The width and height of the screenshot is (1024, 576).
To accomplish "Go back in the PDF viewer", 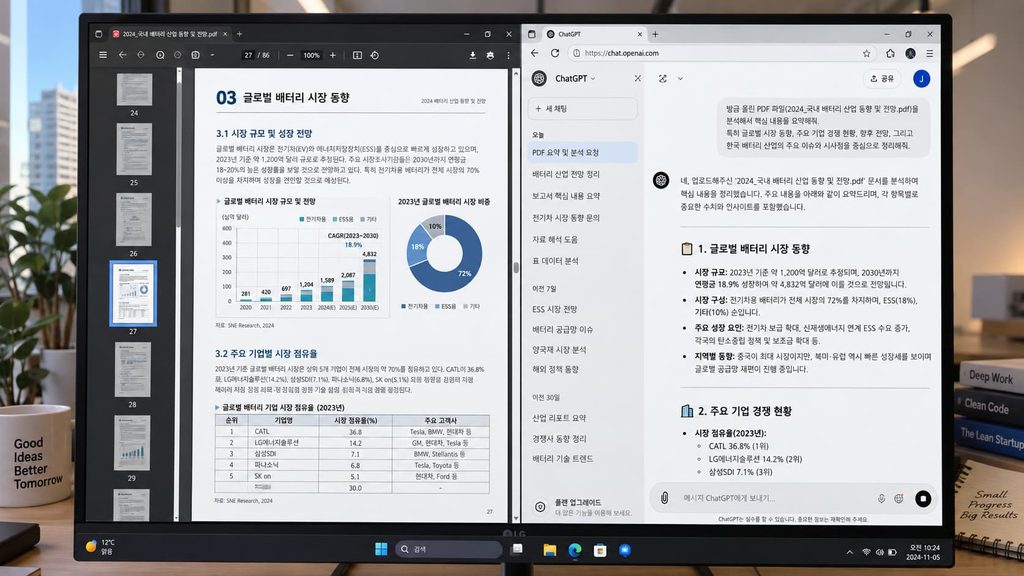I will tap(122, 56).
